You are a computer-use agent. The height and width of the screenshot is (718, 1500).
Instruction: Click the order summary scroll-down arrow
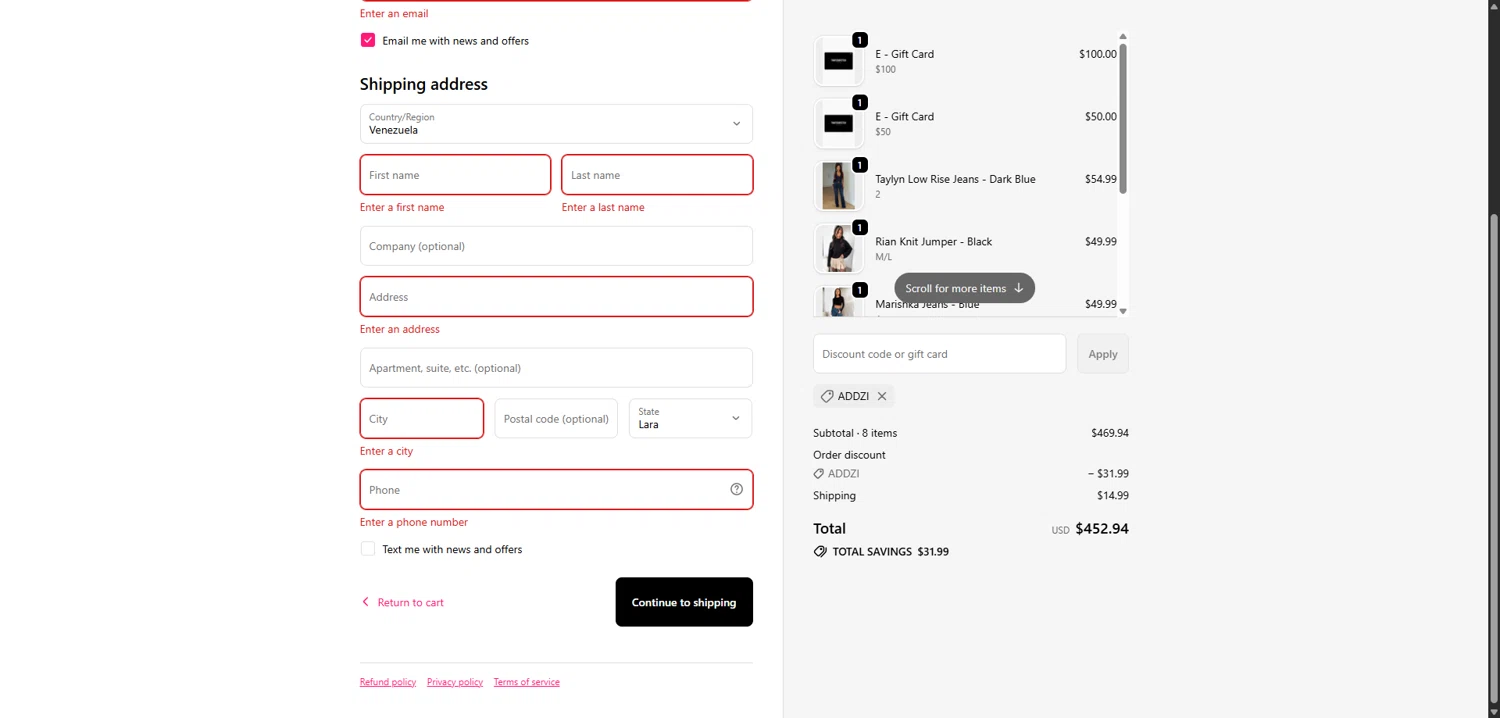1123,311
